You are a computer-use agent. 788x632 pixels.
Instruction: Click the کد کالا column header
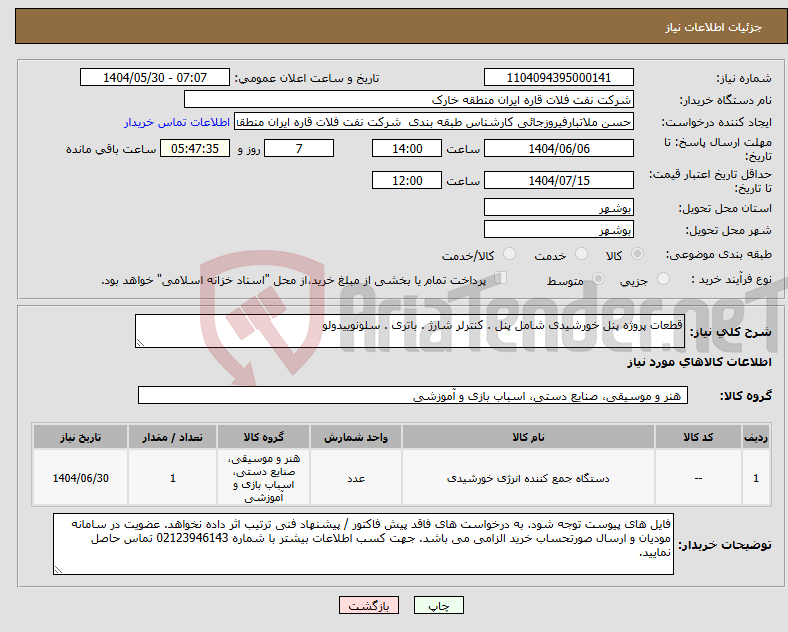(x=698, y=437)
